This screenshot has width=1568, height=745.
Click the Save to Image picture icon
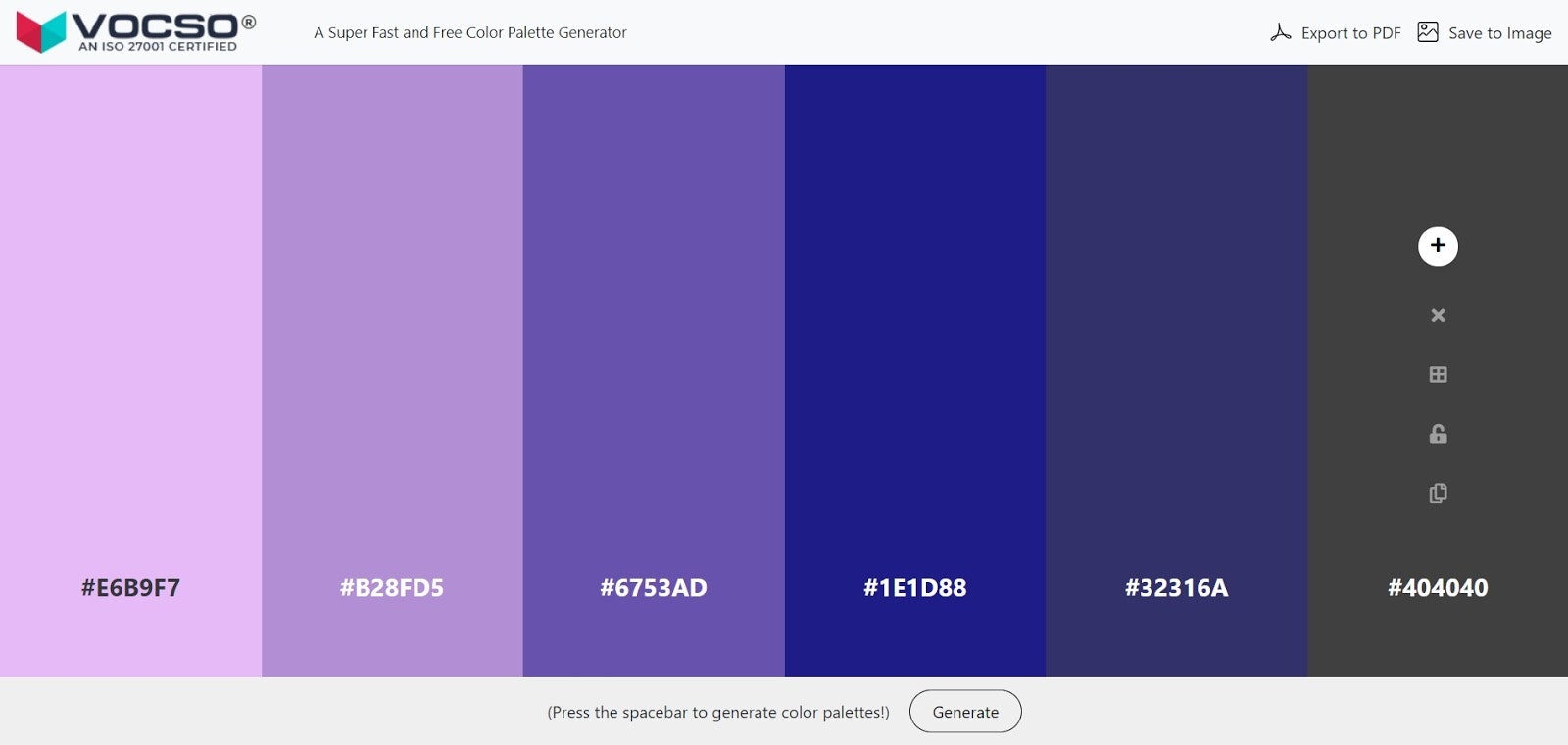pyautogui.click(x=1428, y=31)
